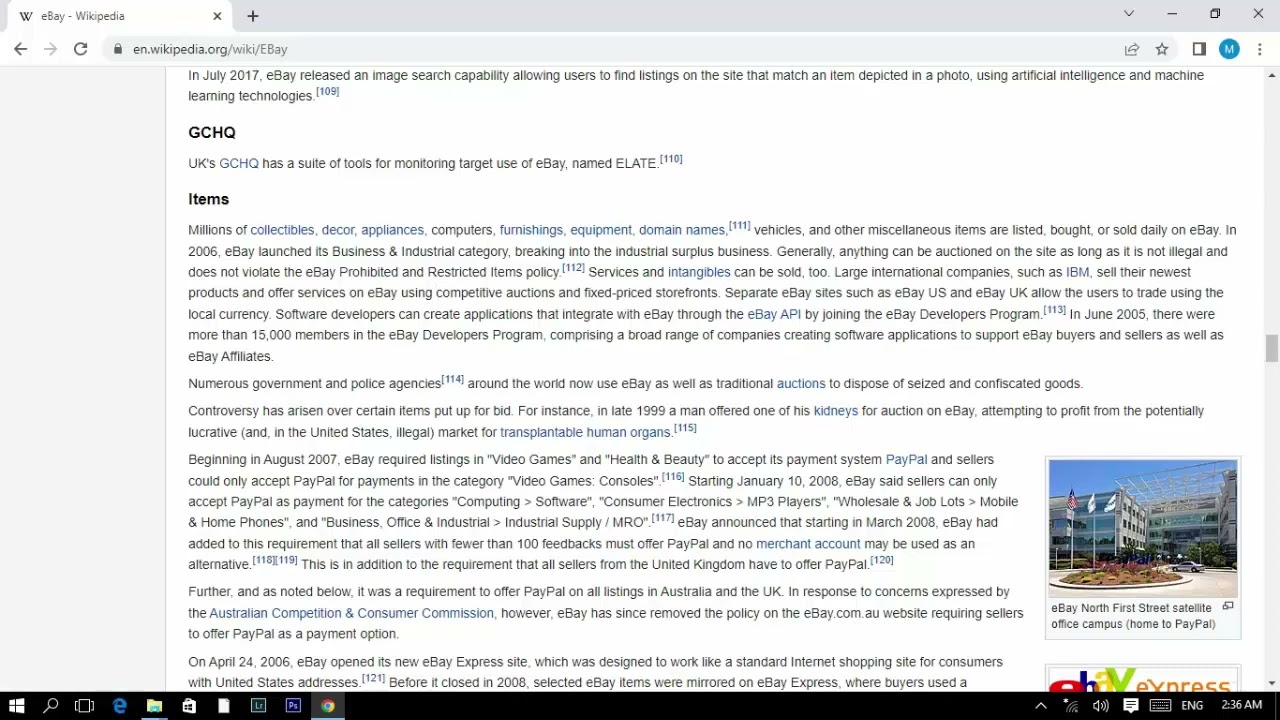Image resolution: width=1280 pixels, height=720 pixels.
Task: Open a new browser tab
Action: (x=253, y=16)
